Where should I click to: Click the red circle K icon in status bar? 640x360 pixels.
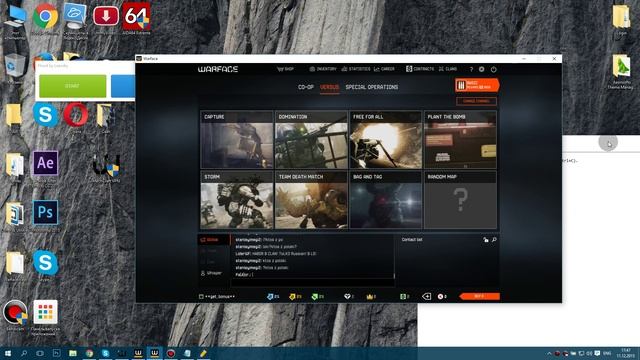[x=440, y=297]
